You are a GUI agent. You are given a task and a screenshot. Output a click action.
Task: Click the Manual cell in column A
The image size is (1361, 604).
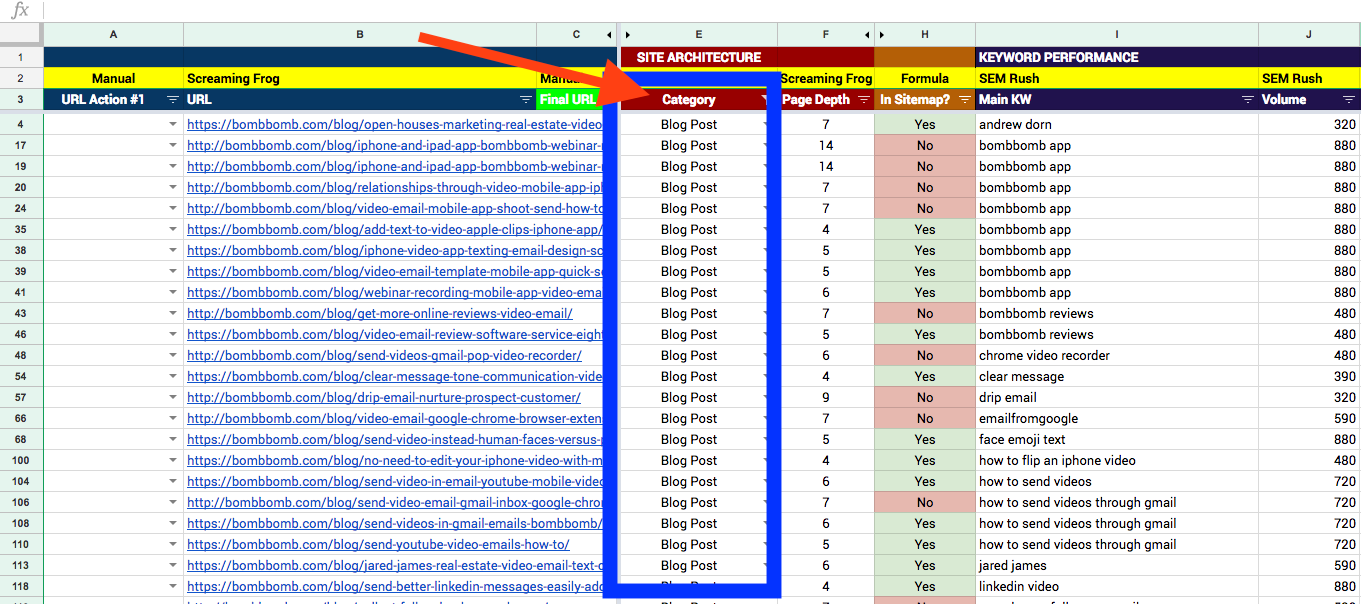coord(114,78)
